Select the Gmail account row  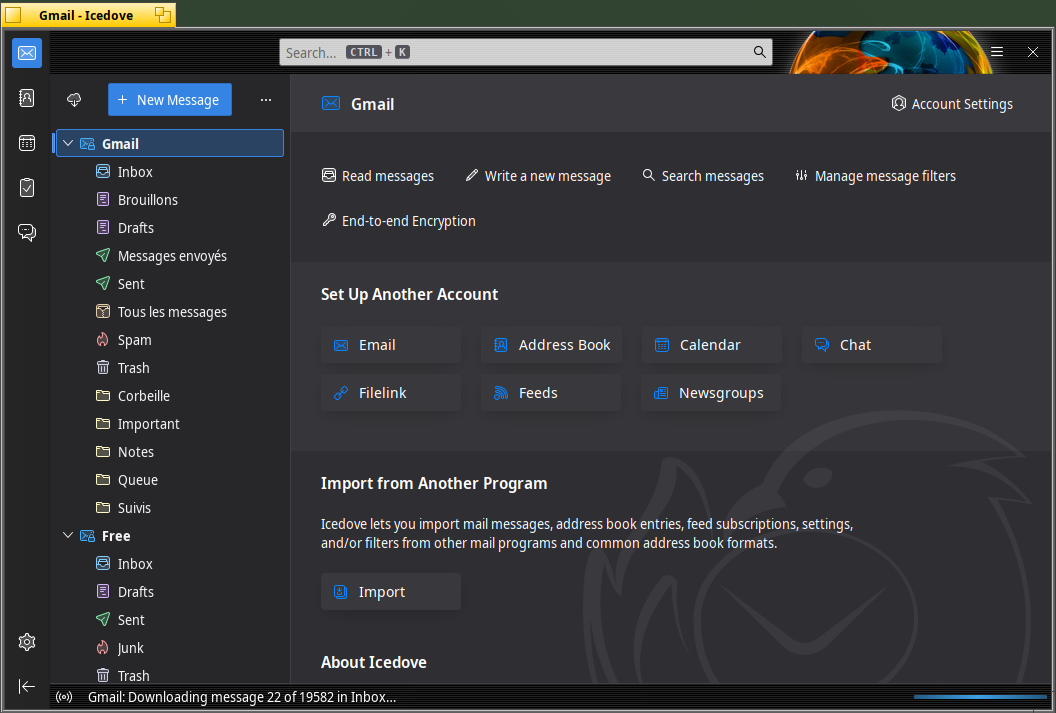170,143
